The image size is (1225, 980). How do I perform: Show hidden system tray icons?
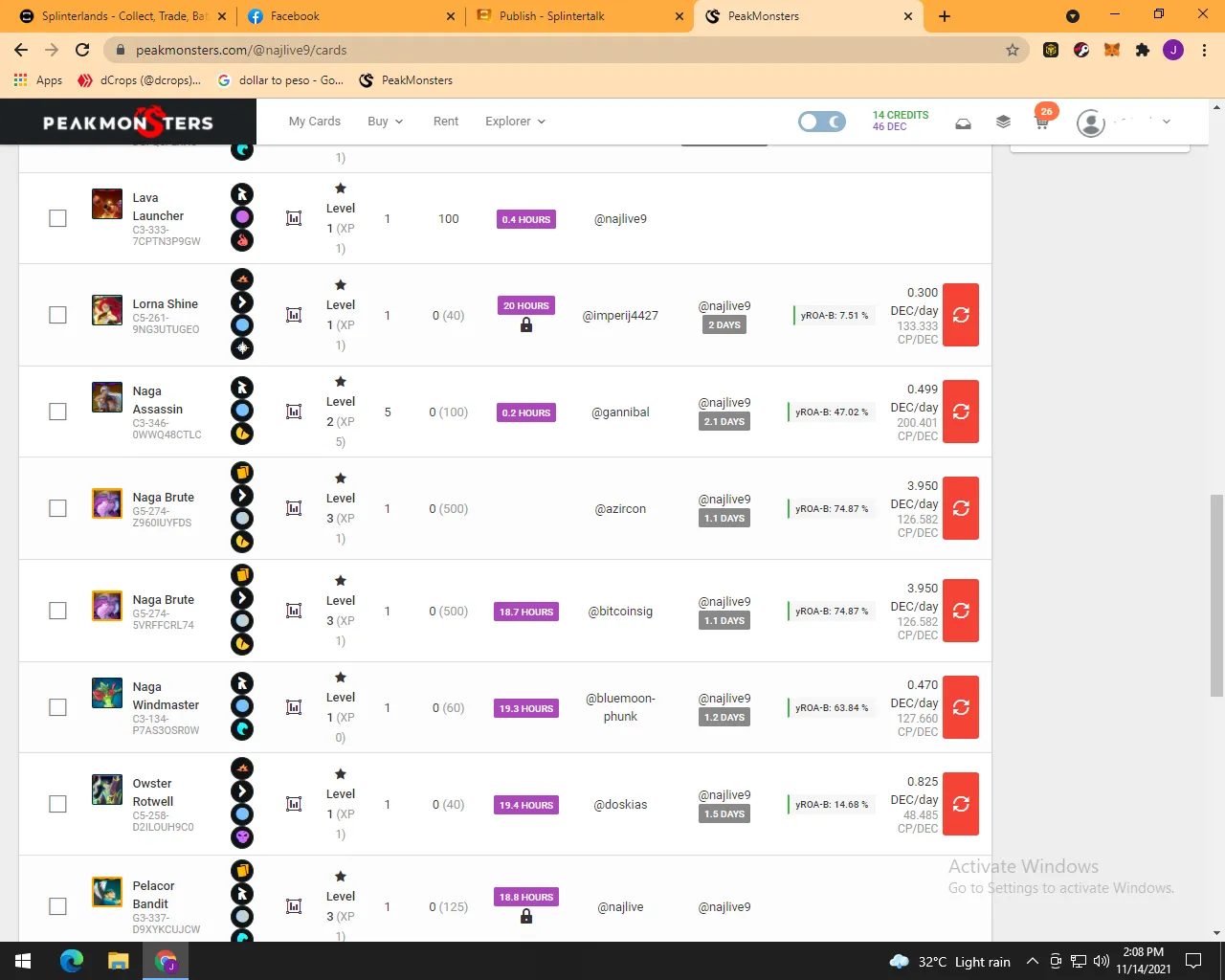(1032, 962)
